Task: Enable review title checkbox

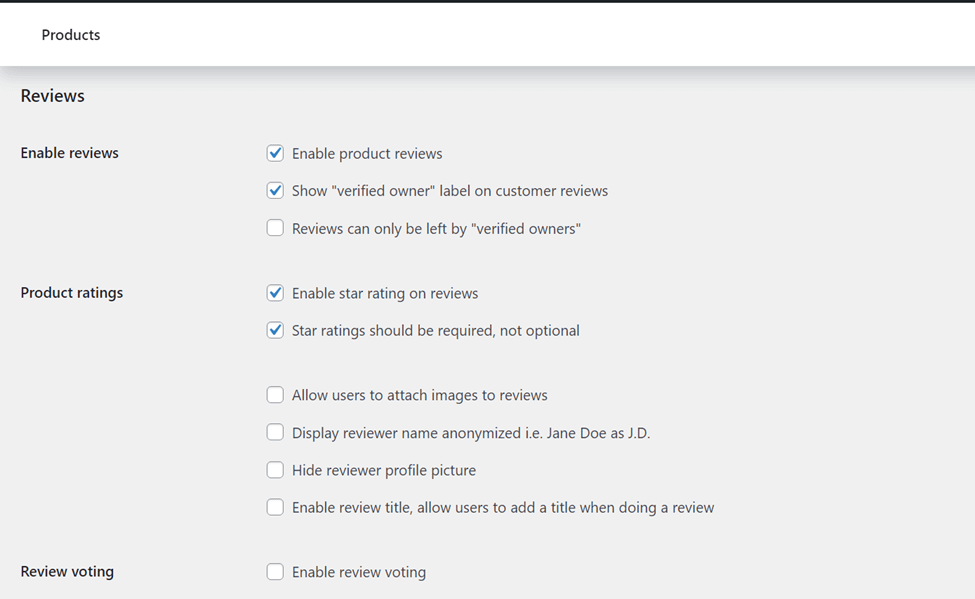Action: pos(275,507)
